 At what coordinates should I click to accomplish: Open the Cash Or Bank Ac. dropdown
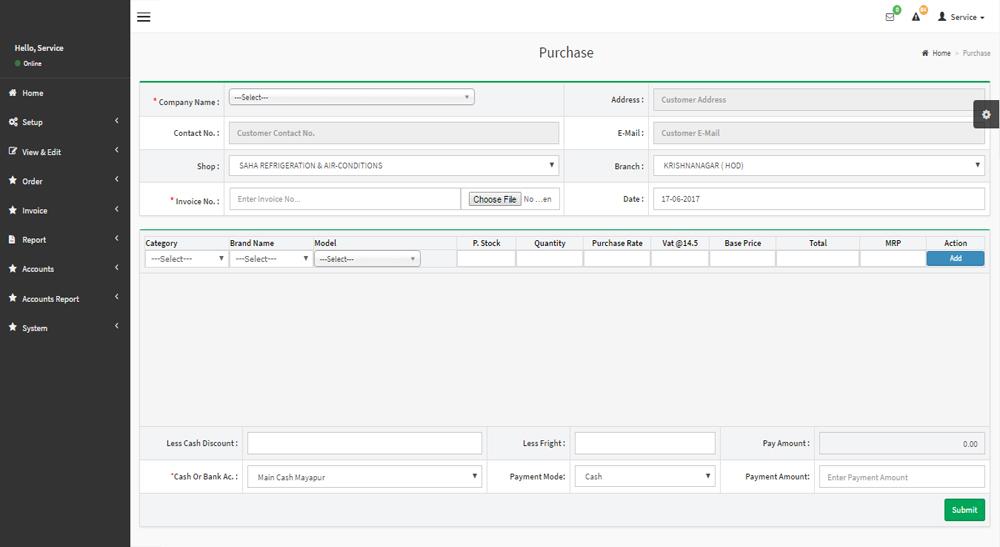[364, 476]
